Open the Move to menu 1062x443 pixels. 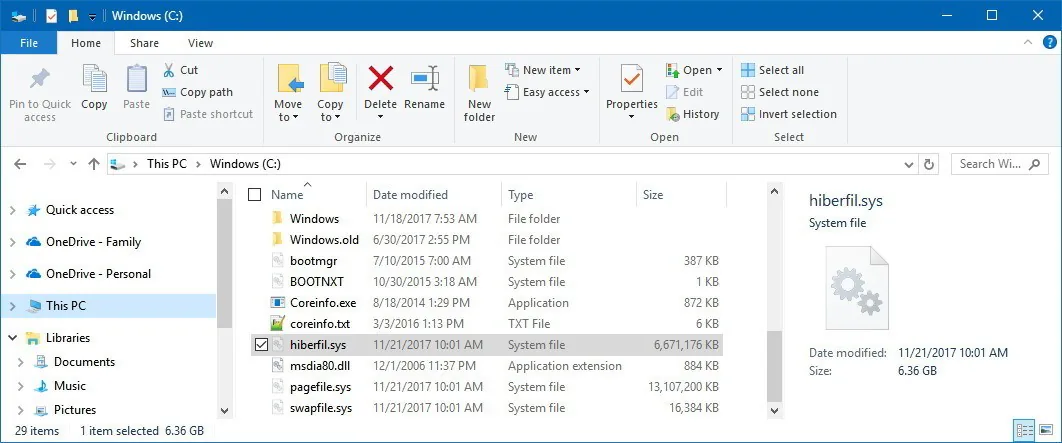pos(289,93)
